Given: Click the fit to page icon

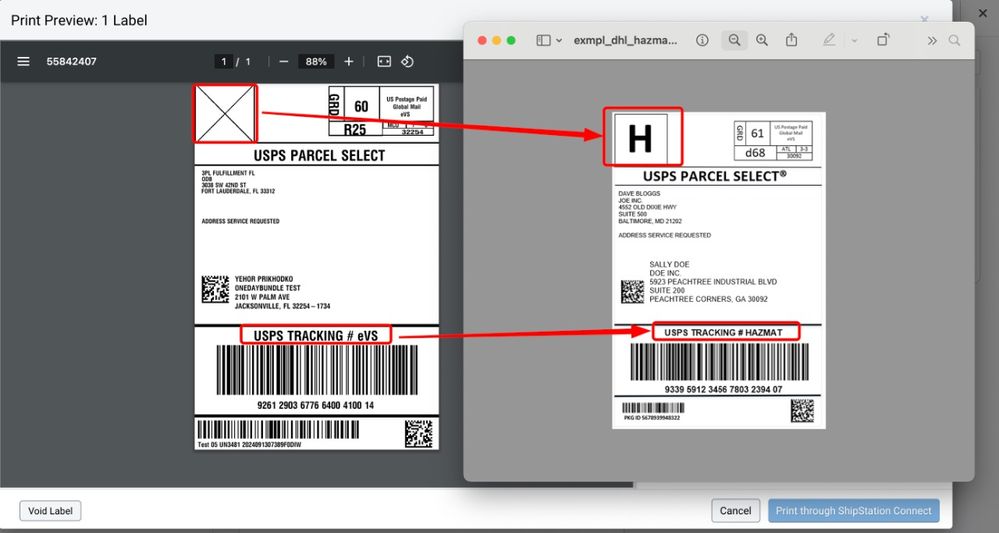Looking at the screenshot, I should [384, 62].
